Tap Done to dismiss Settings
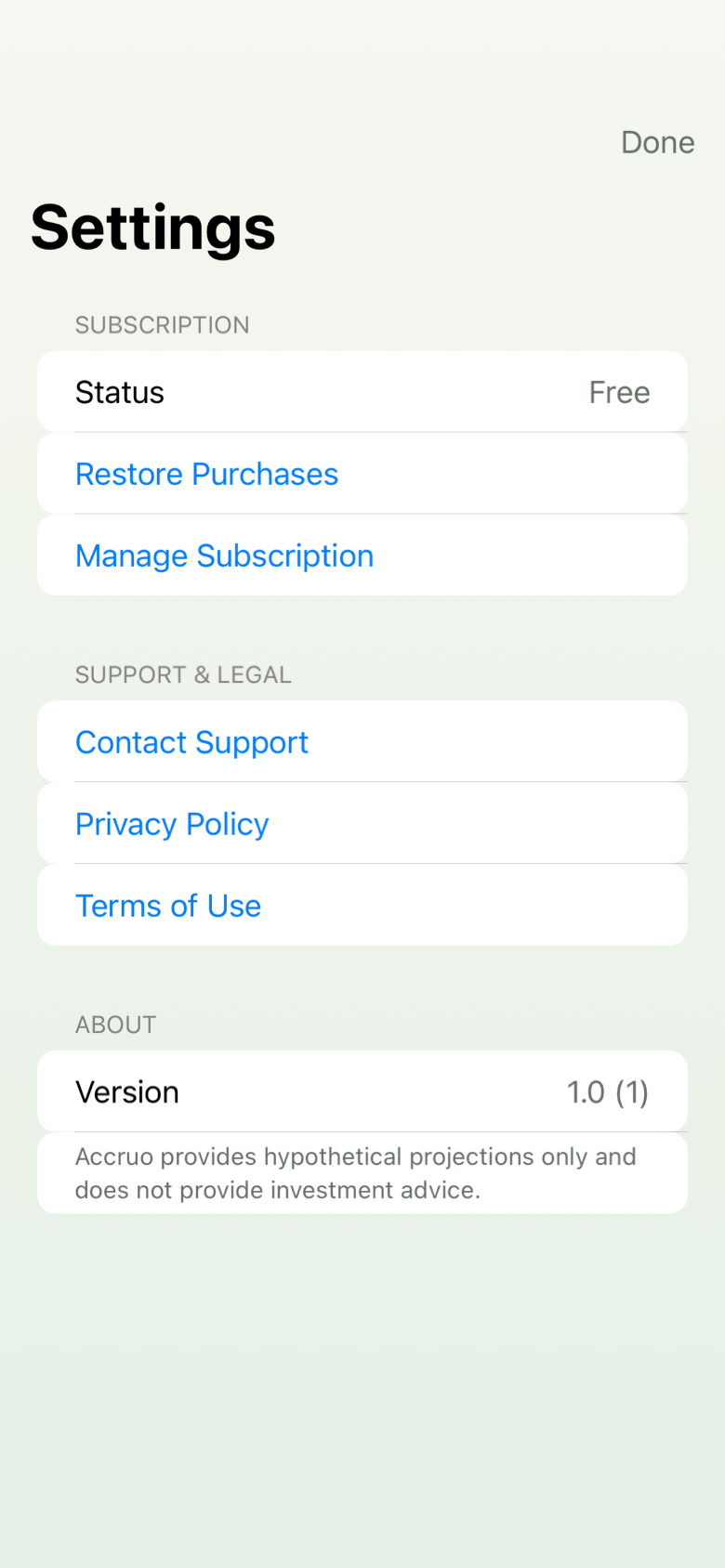Image resolution: width=725 pixels, height=1568 pixels. tap(657, 142)
